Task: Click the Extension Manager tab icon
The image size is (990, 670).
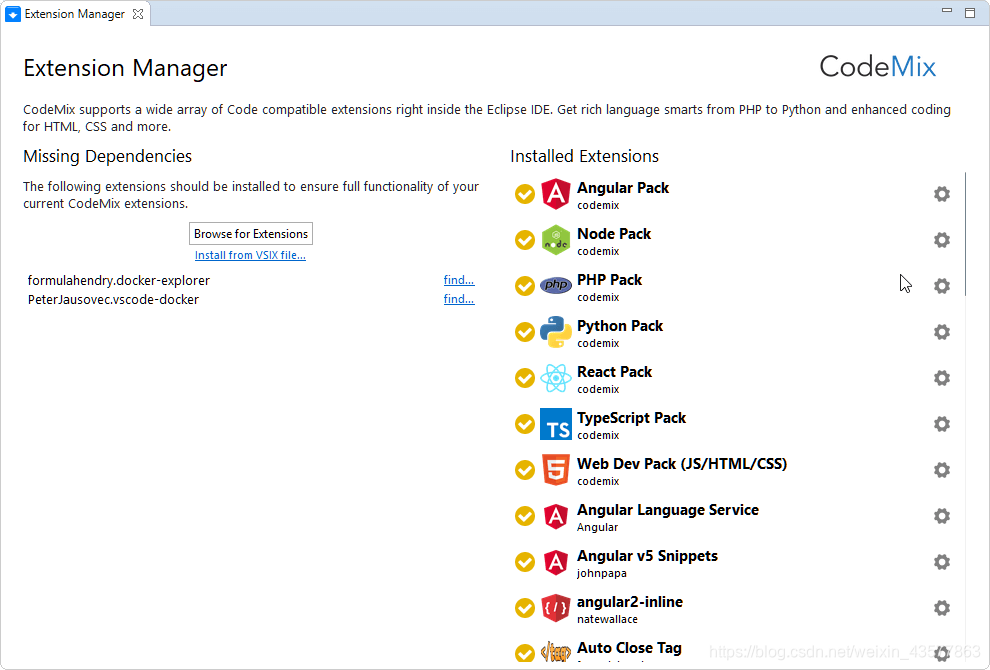Action: pyautogui.click(x=13, y=14)
